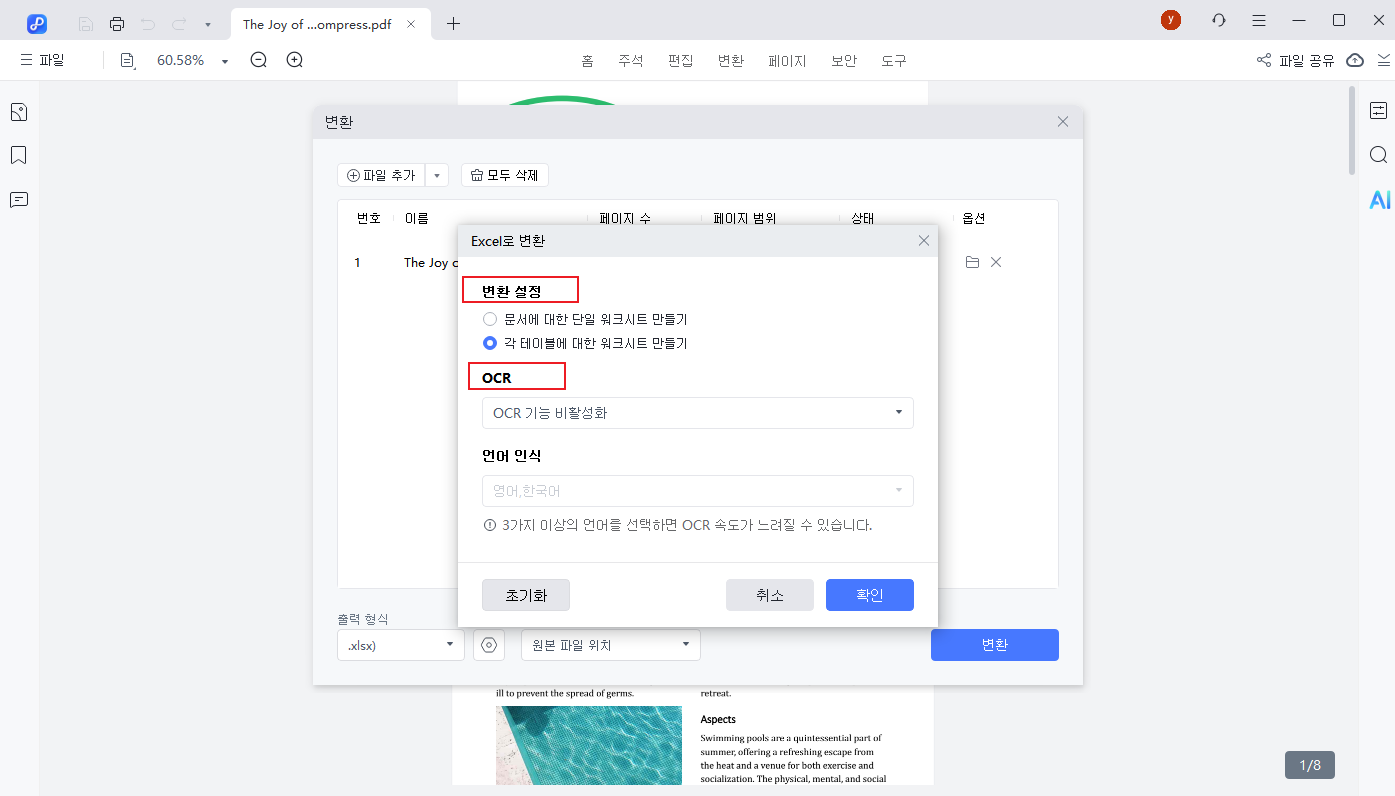This screenshot has width=1395, height=796.
Task: Open the 편집 menu tab
Action: point(680,60)
